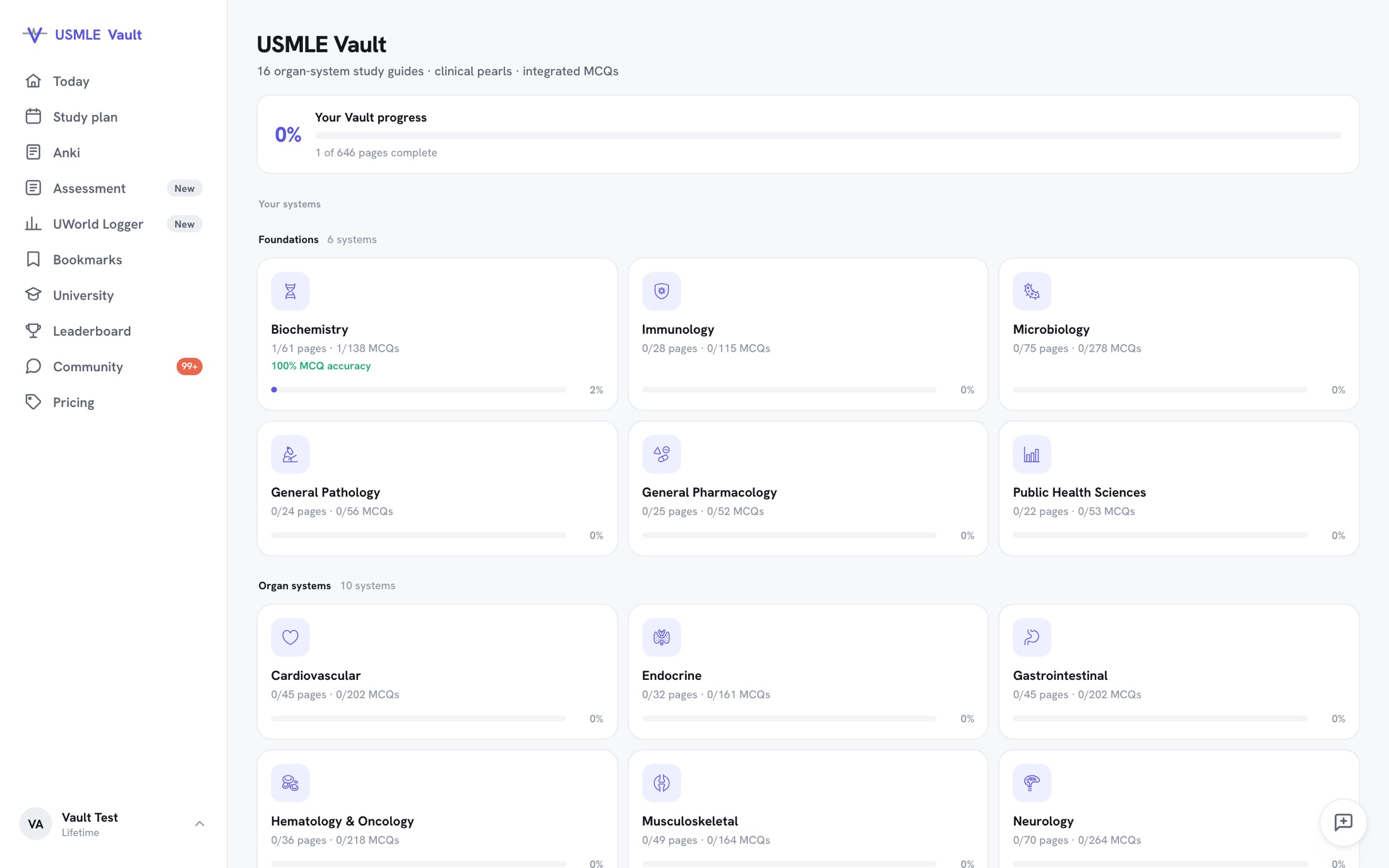Click the Today home icon

tap(33, 81)
